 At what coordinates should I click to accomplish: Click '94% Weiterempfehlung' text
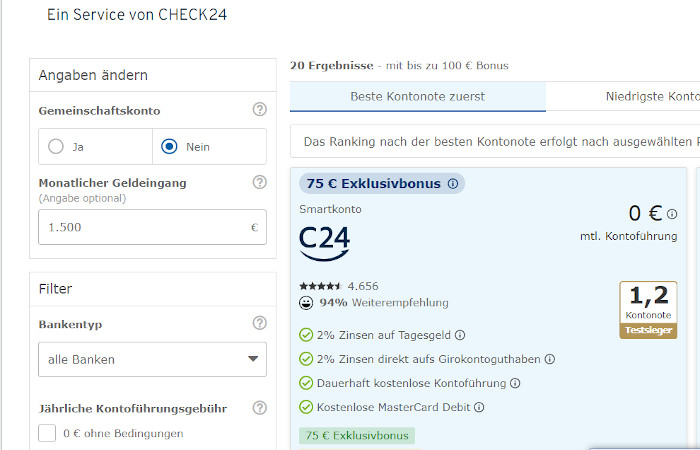384,303
